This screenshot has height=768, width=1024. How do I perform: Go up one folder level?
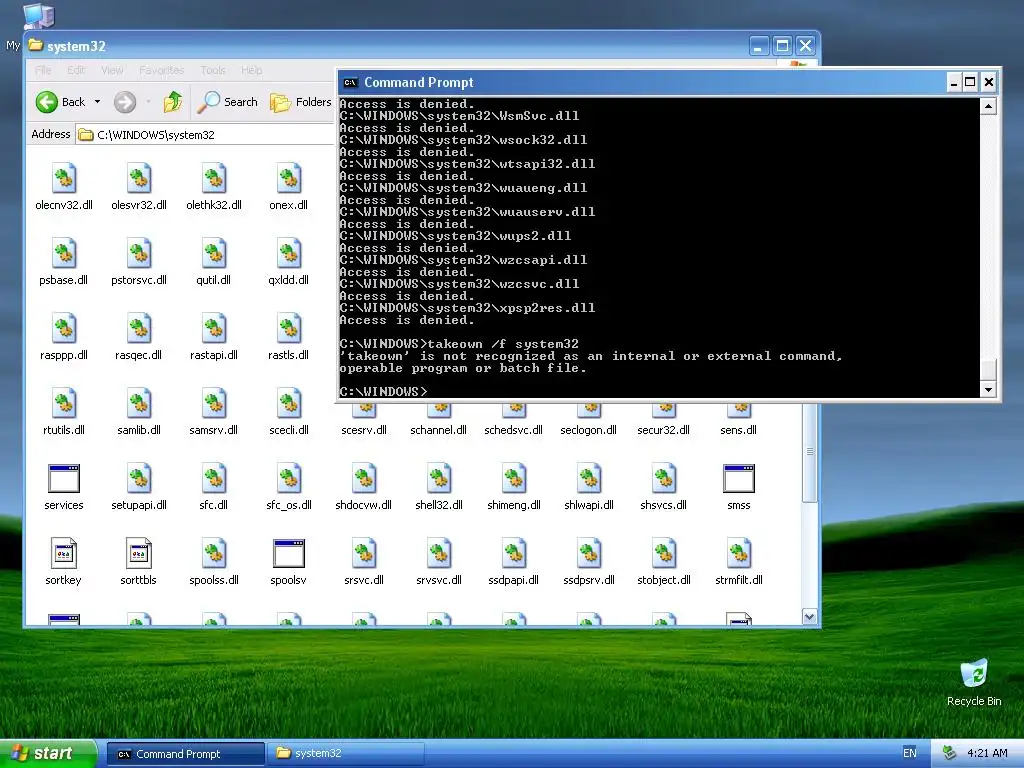pyautogui.click(x=172, y=102)
